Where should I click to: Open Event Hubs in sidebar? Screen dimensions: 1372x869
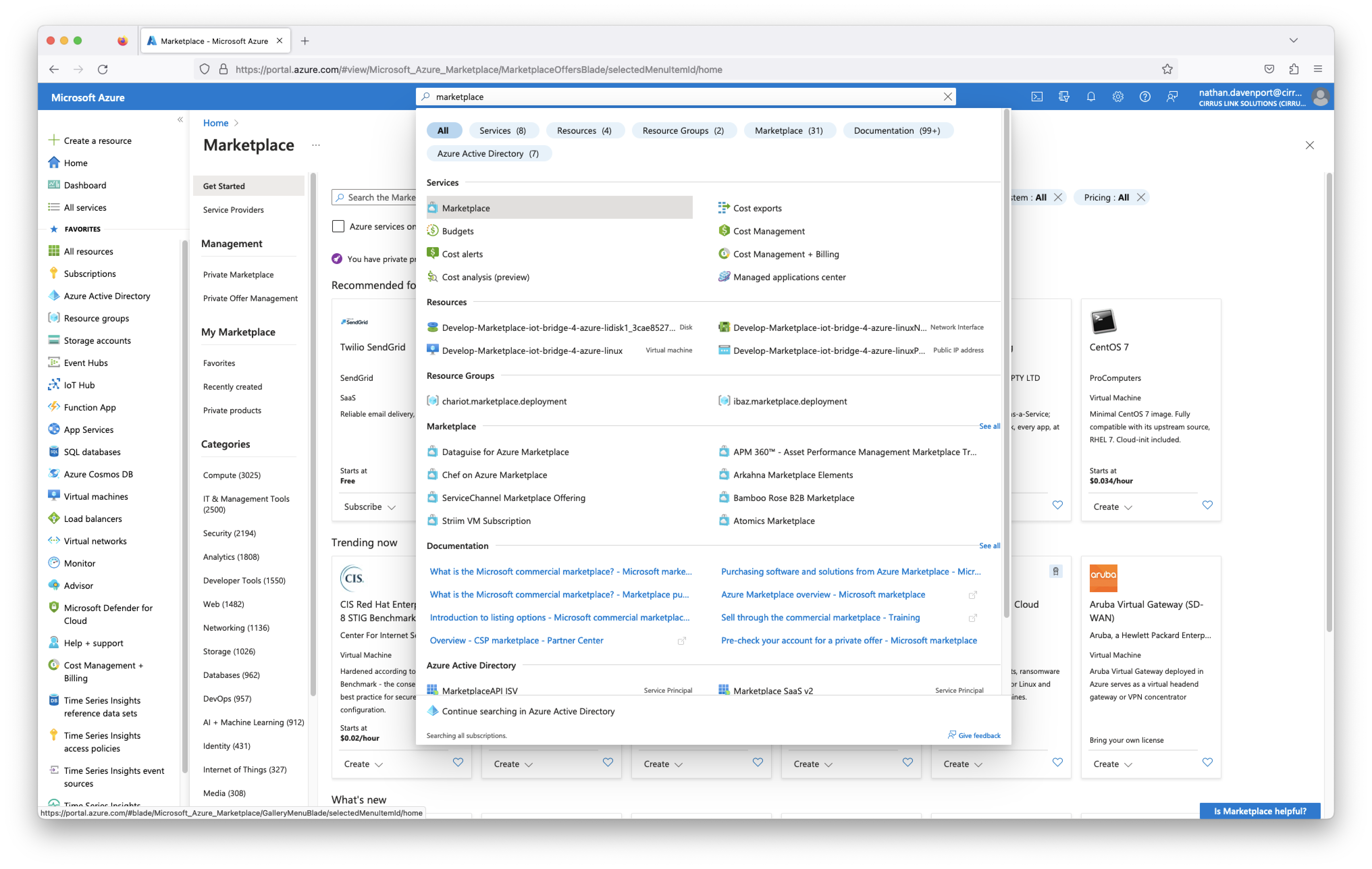pyautogui.click(x=85, y=362)
